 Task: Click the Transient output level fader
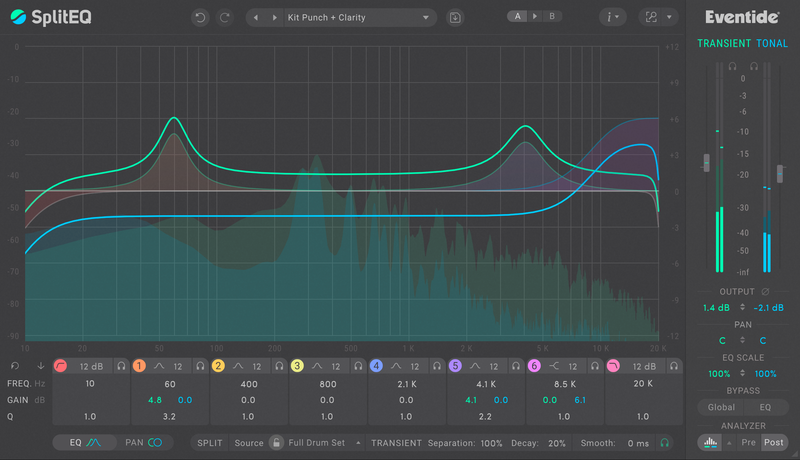tap(707, 162)
